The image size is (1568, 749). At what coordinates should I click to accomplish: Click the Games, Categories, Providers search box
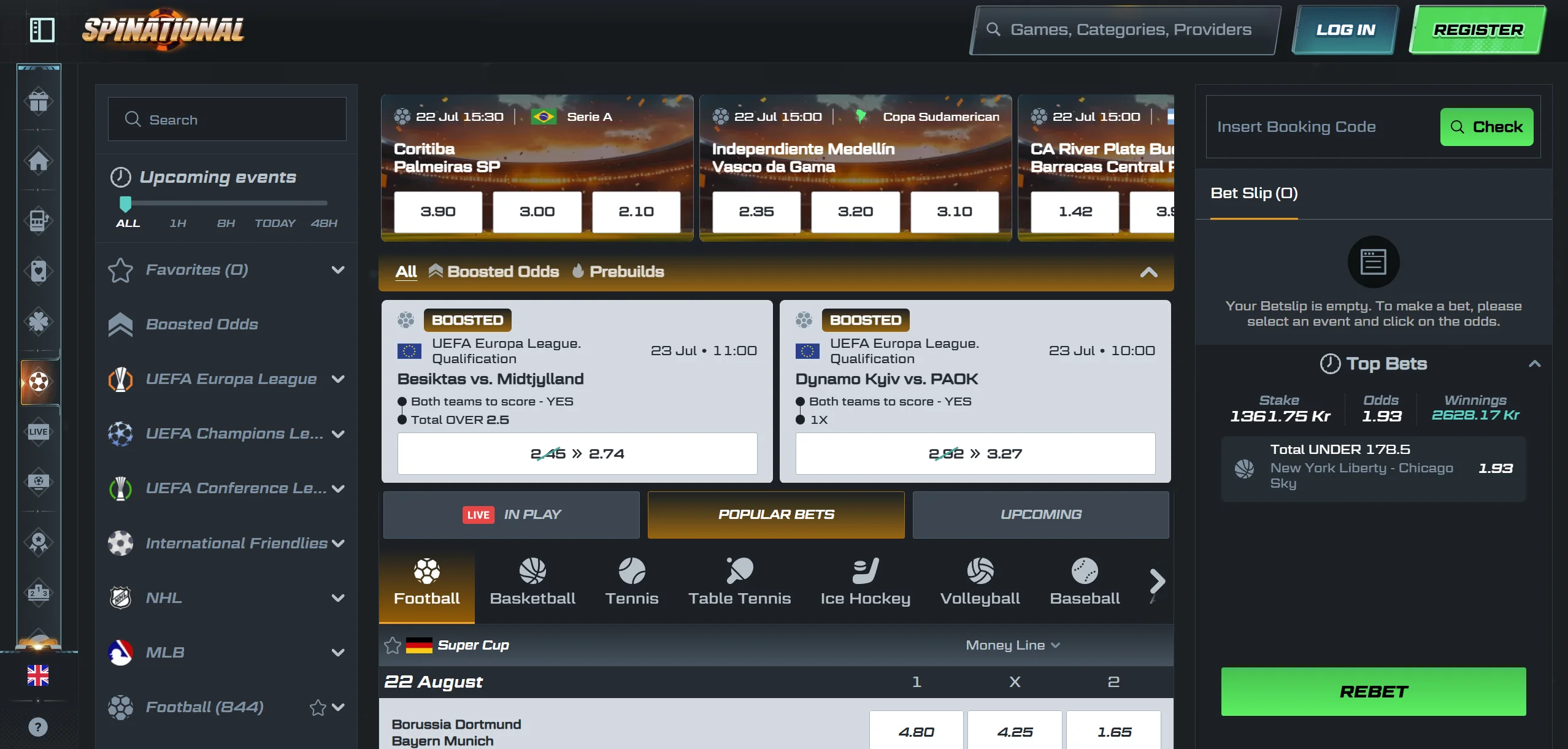1126,30
